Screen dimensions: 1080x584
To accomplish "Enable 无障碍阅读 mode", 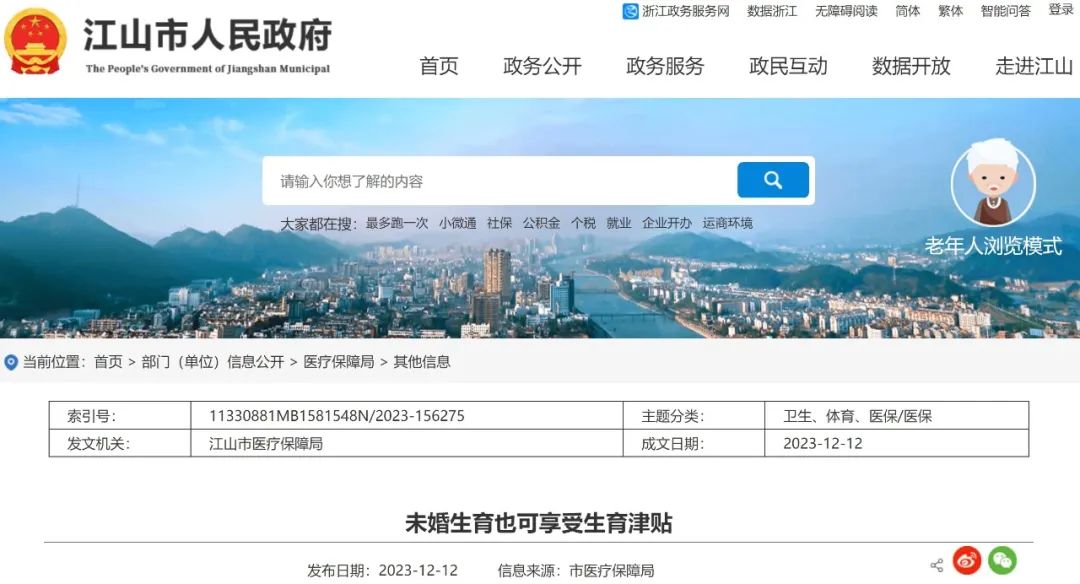I will (x=847, y=11).
